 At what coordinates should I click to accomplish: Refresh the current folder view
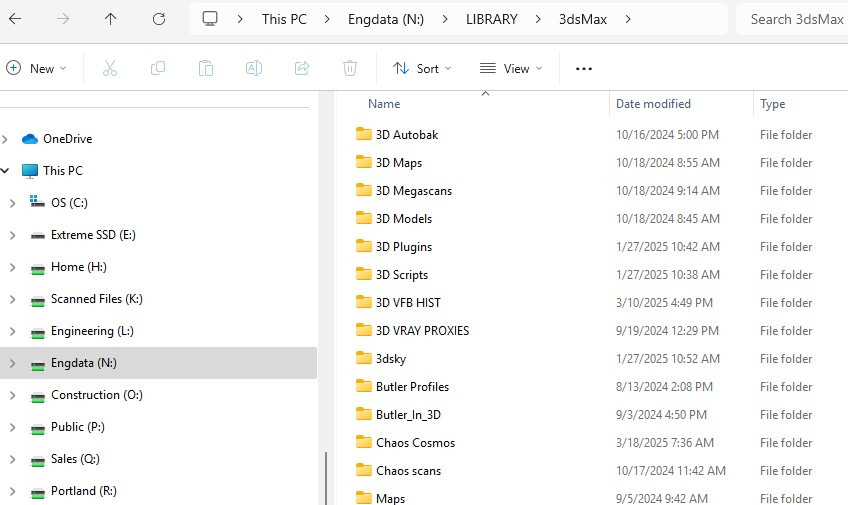coord(158,19)
